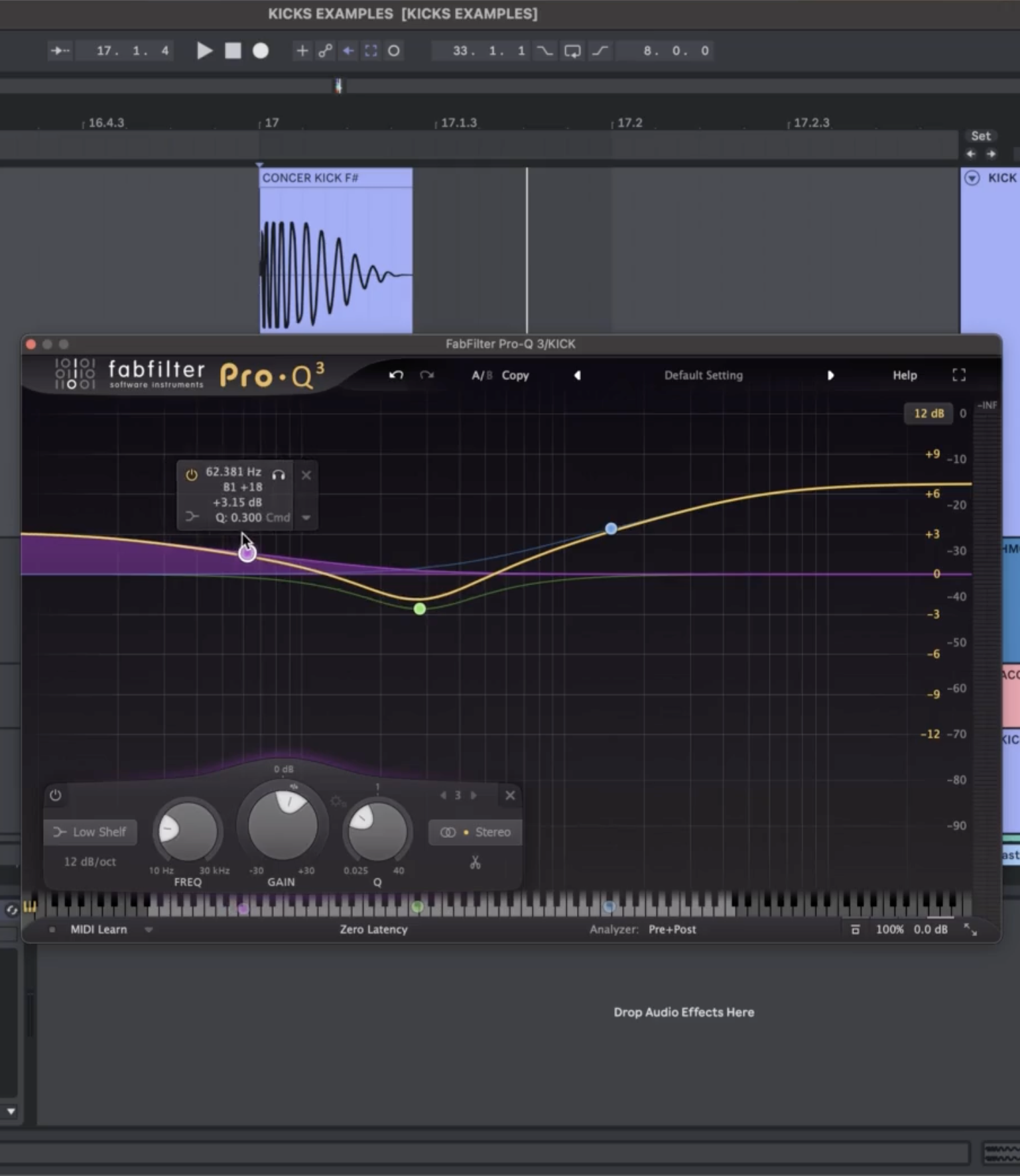Click the split band scissors icon
Image resolution: width=1020 pixels, height=1176 pixels.
(x=475, y=862)
